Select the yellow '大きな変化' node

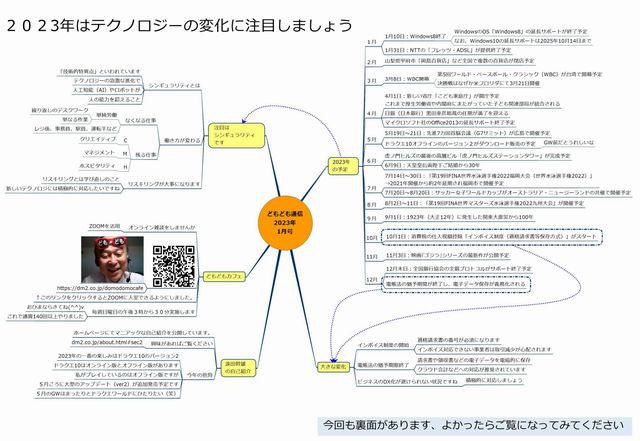pos(334,367)
